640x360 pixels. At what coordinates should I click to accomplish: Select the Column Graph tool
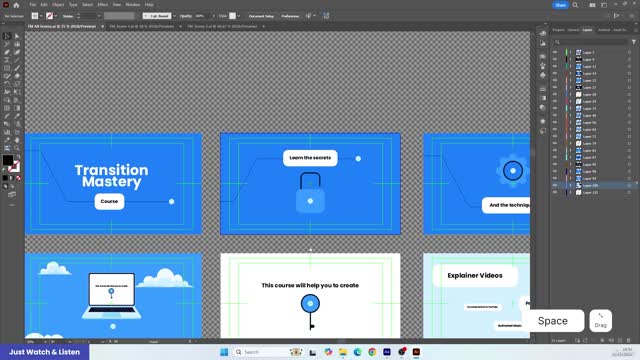[7, 132]
